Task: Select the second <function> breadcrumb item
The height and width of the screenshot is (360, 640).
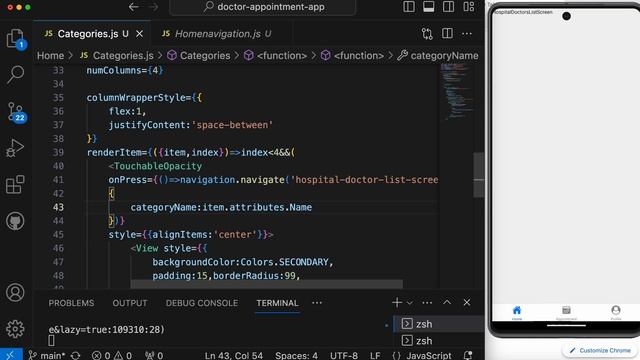Action: click(353, 56)
